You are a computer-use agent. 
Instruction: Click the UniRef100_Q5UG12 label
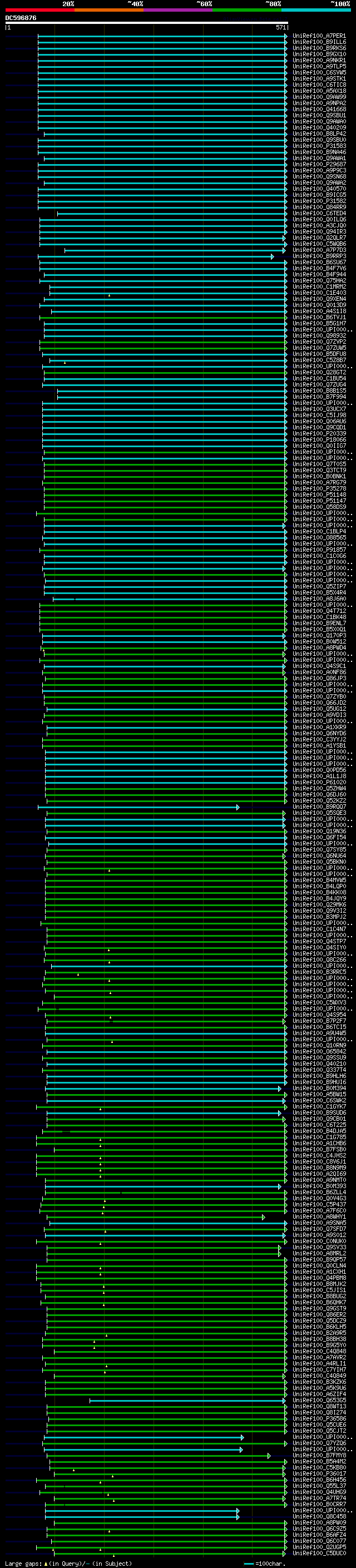(x=319, y=709)
